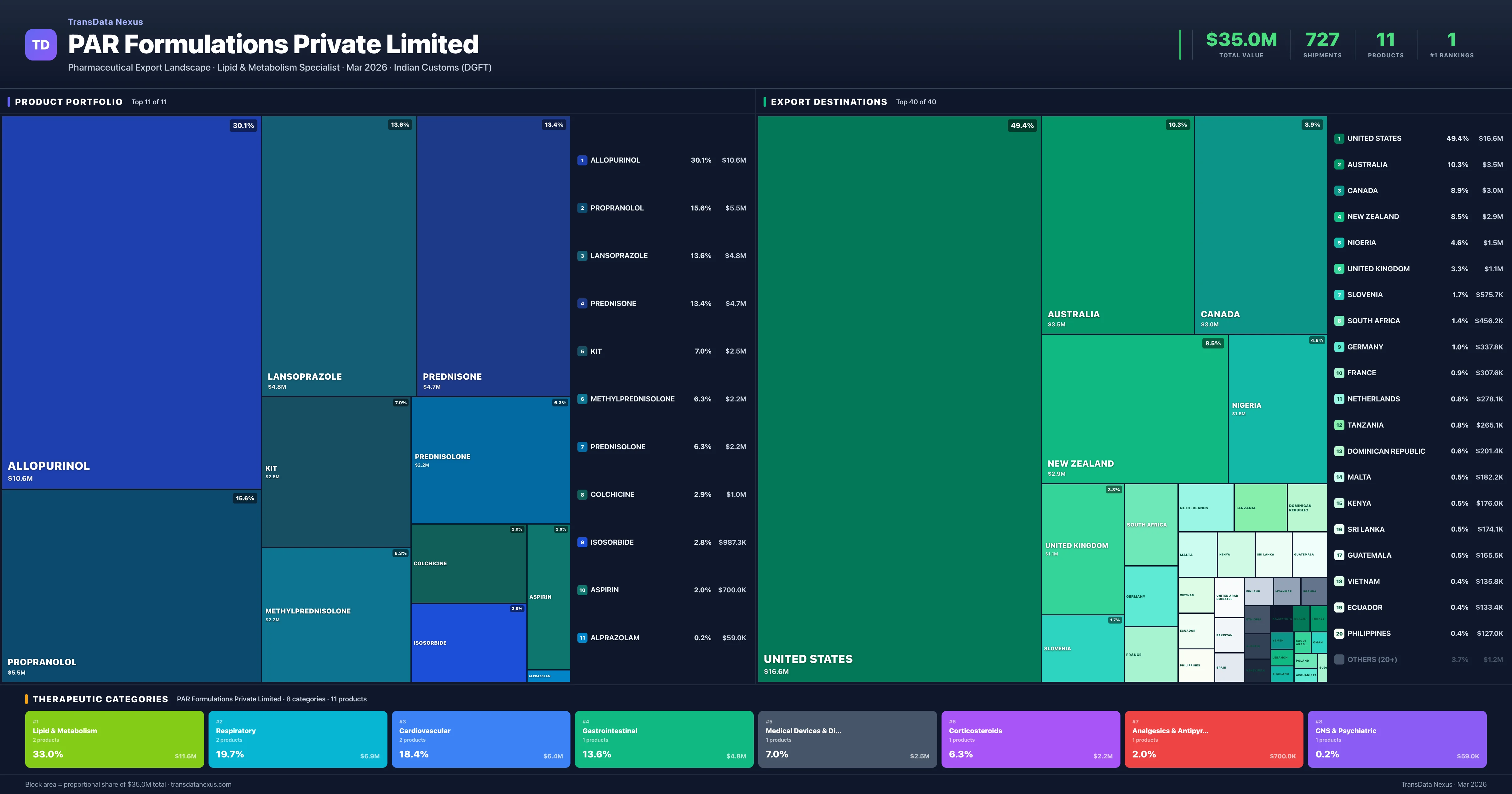Click the 30.1% badge on the Allopurinol block

point(243,126)
